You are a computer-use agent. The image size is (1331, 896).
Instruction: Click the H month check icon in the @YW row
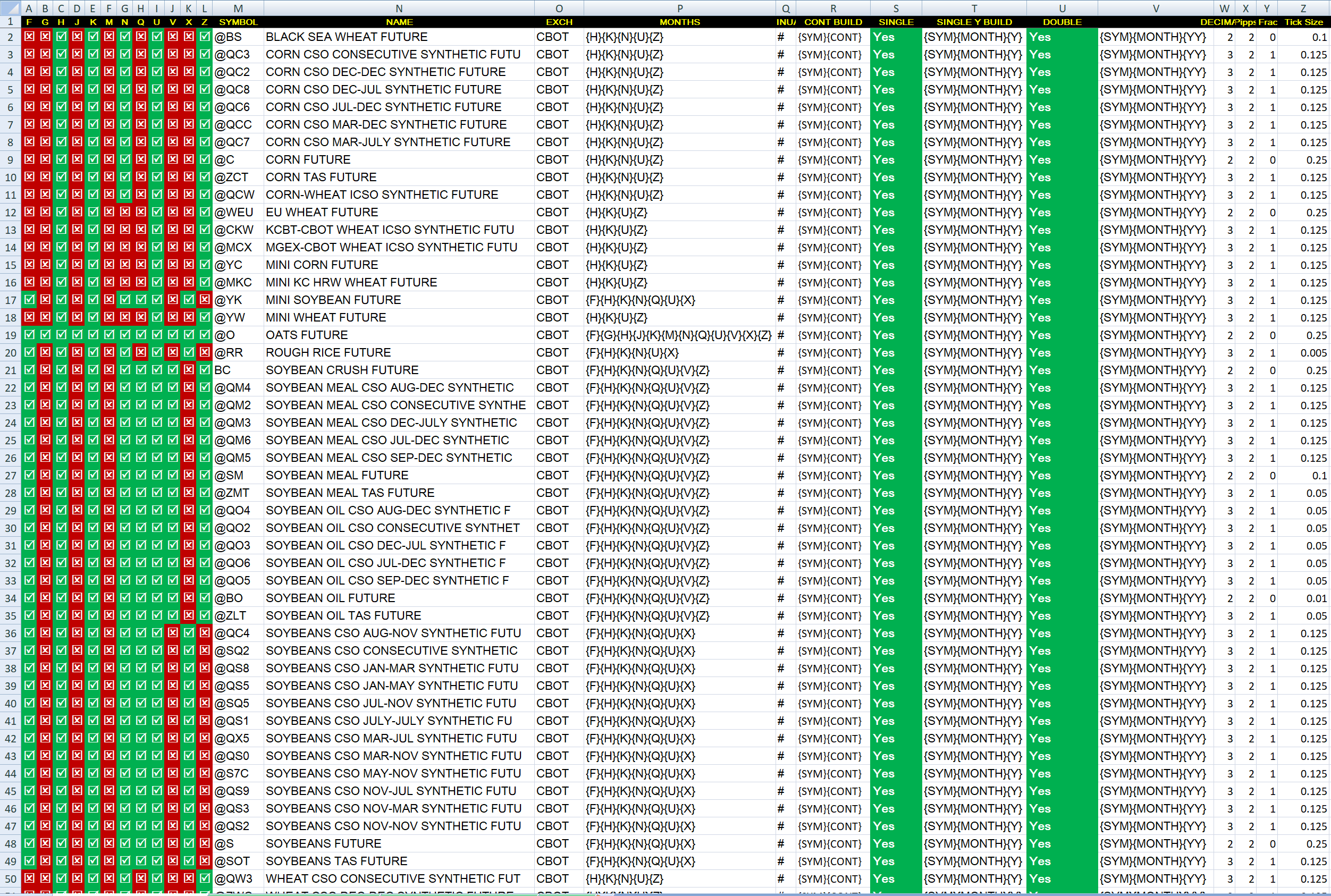pos(61,317)
